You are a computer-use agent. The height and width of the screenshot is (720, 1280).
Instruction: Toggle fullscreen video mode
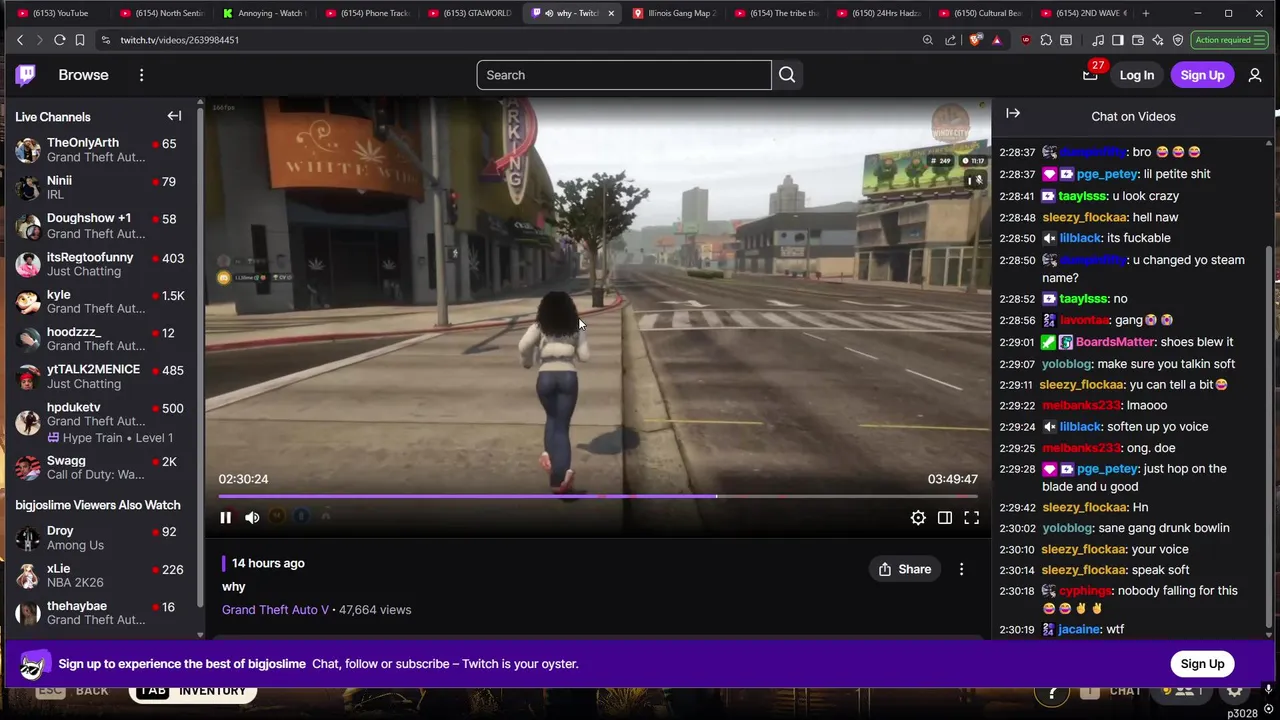coord(971,517)
